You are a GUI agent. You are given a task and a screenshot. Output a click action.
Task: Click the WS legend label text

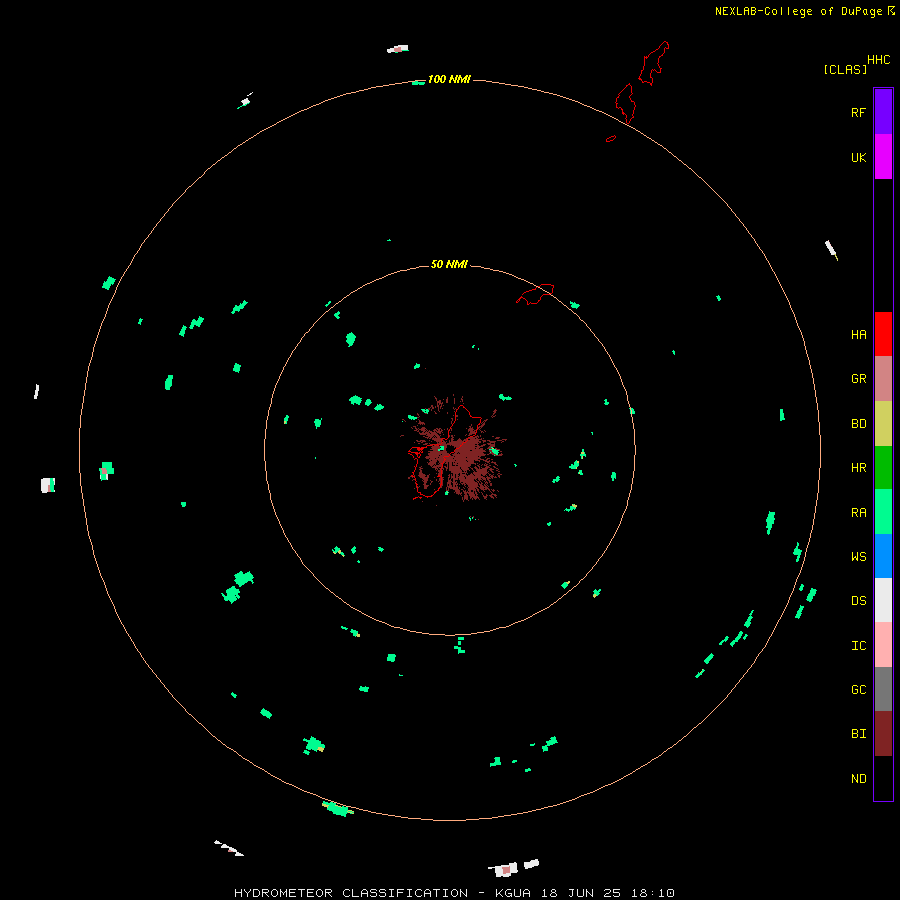coord(858,557)
